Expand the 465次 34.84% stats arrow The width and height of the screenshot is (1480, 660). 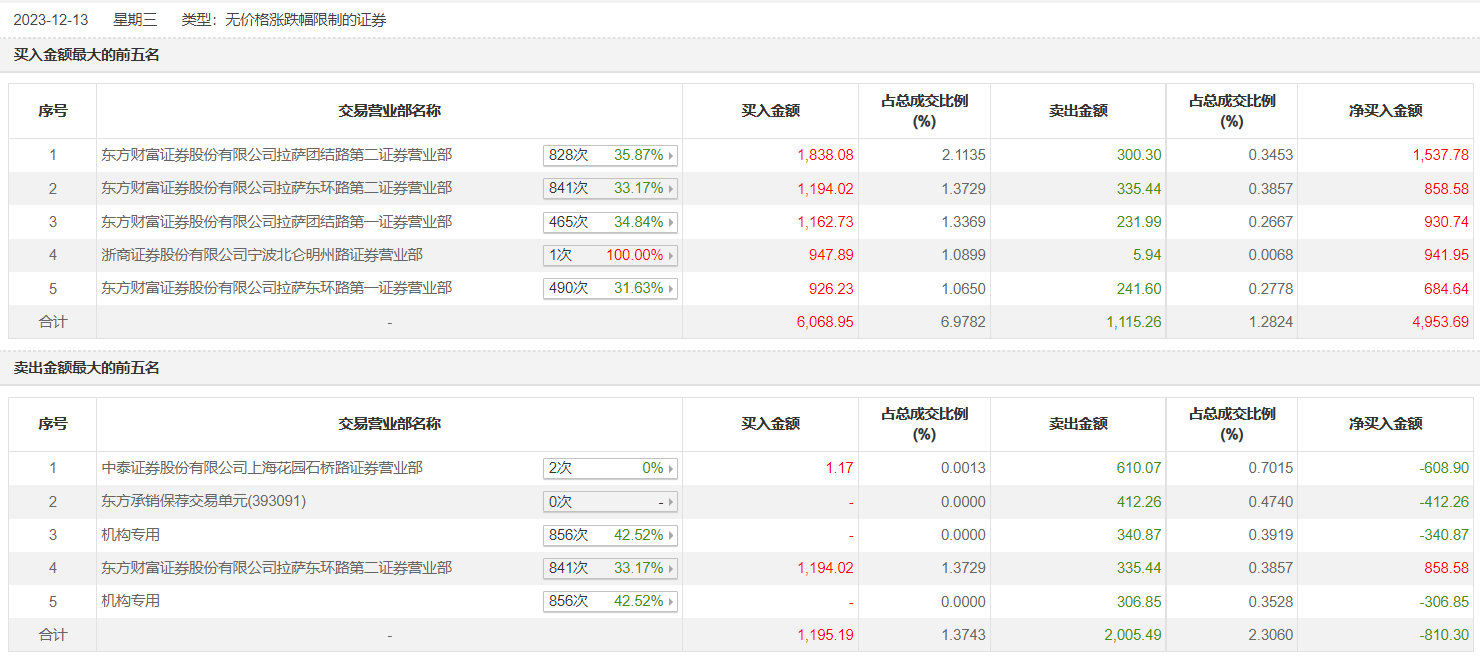pos(671,222)
